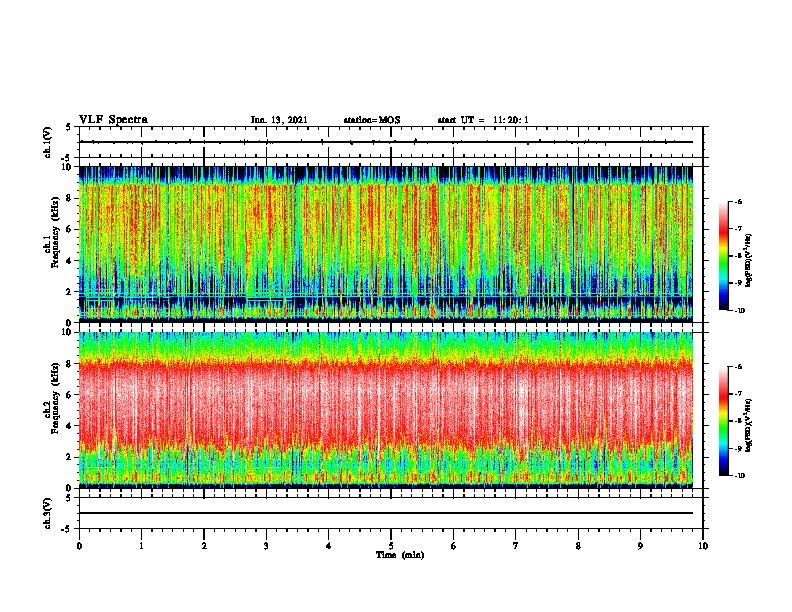Click the ch.1 spectrogram color scale bar
This screenshot has width=792, height=612.
723,256
